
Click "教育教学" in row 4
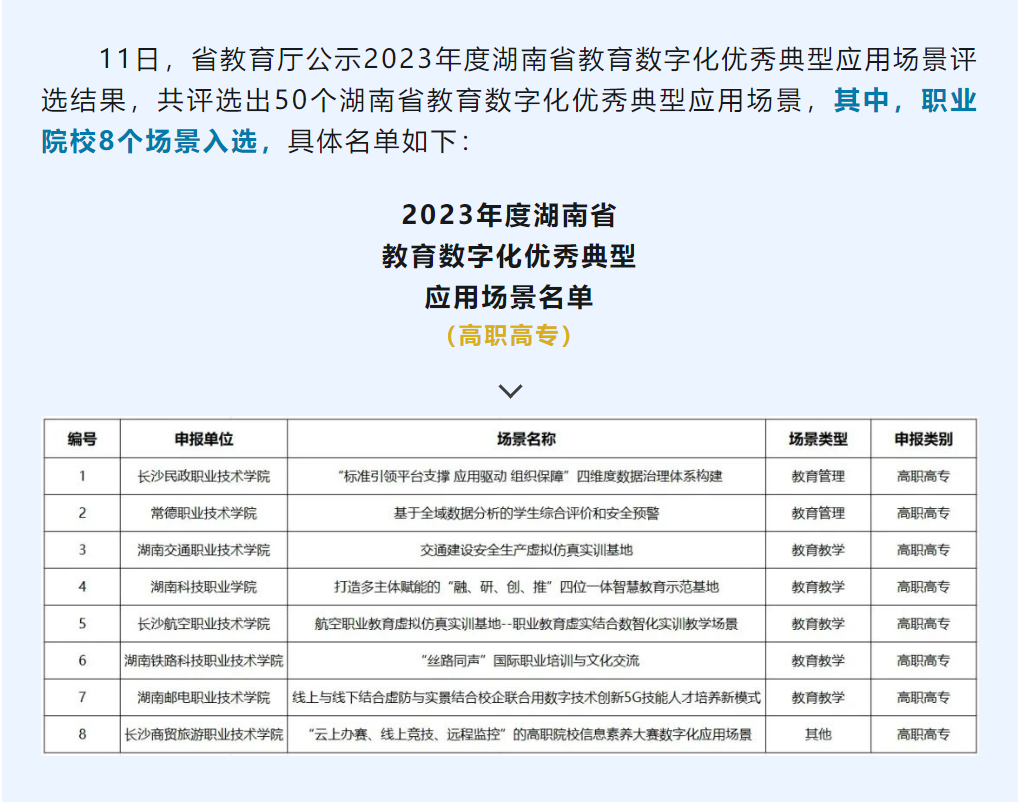coord(818,587)
